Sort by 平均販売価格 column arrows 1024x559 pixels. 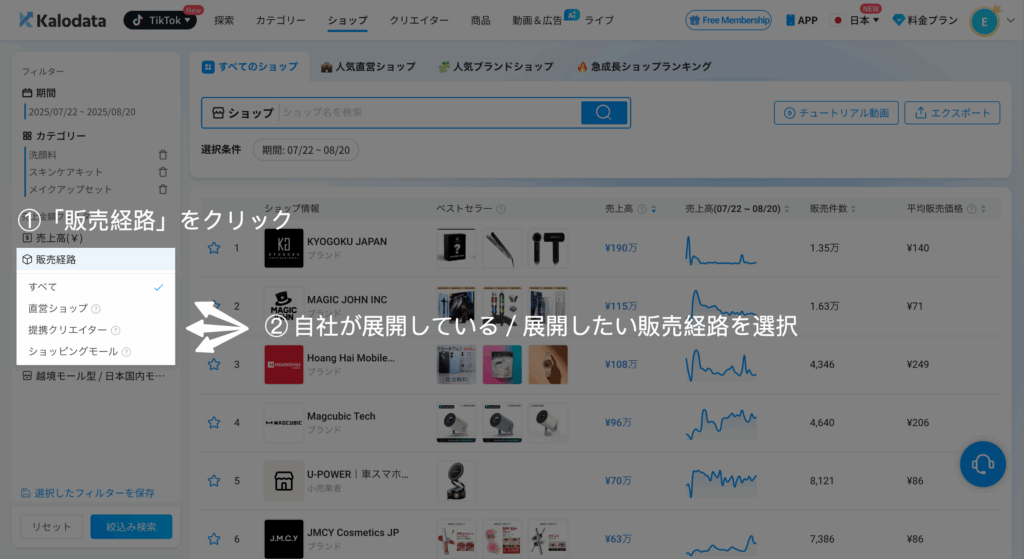pyautogui.click(x=984, y=209)
